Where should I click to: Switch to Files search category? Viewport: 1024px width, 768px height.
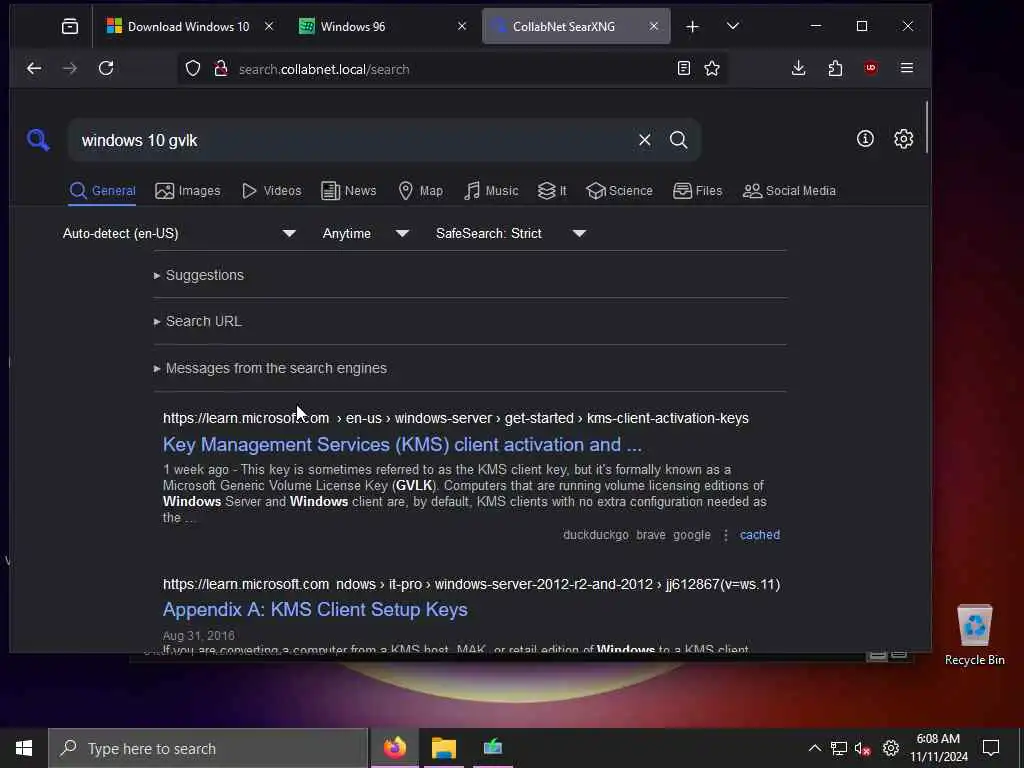pos(697,191)
